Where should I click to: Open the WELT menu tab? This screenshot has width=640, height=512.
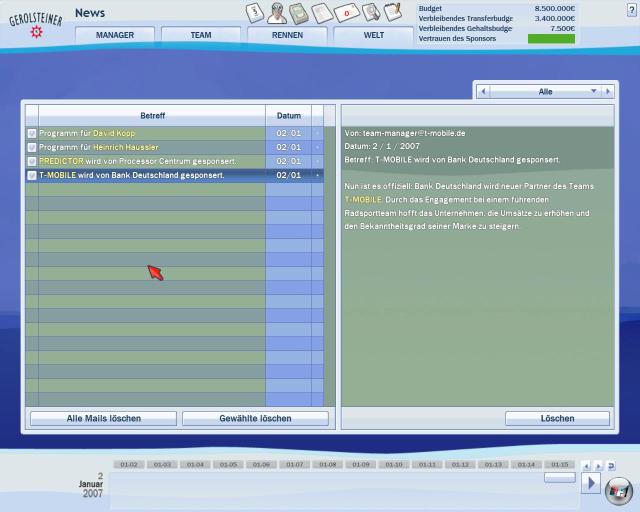373,35
